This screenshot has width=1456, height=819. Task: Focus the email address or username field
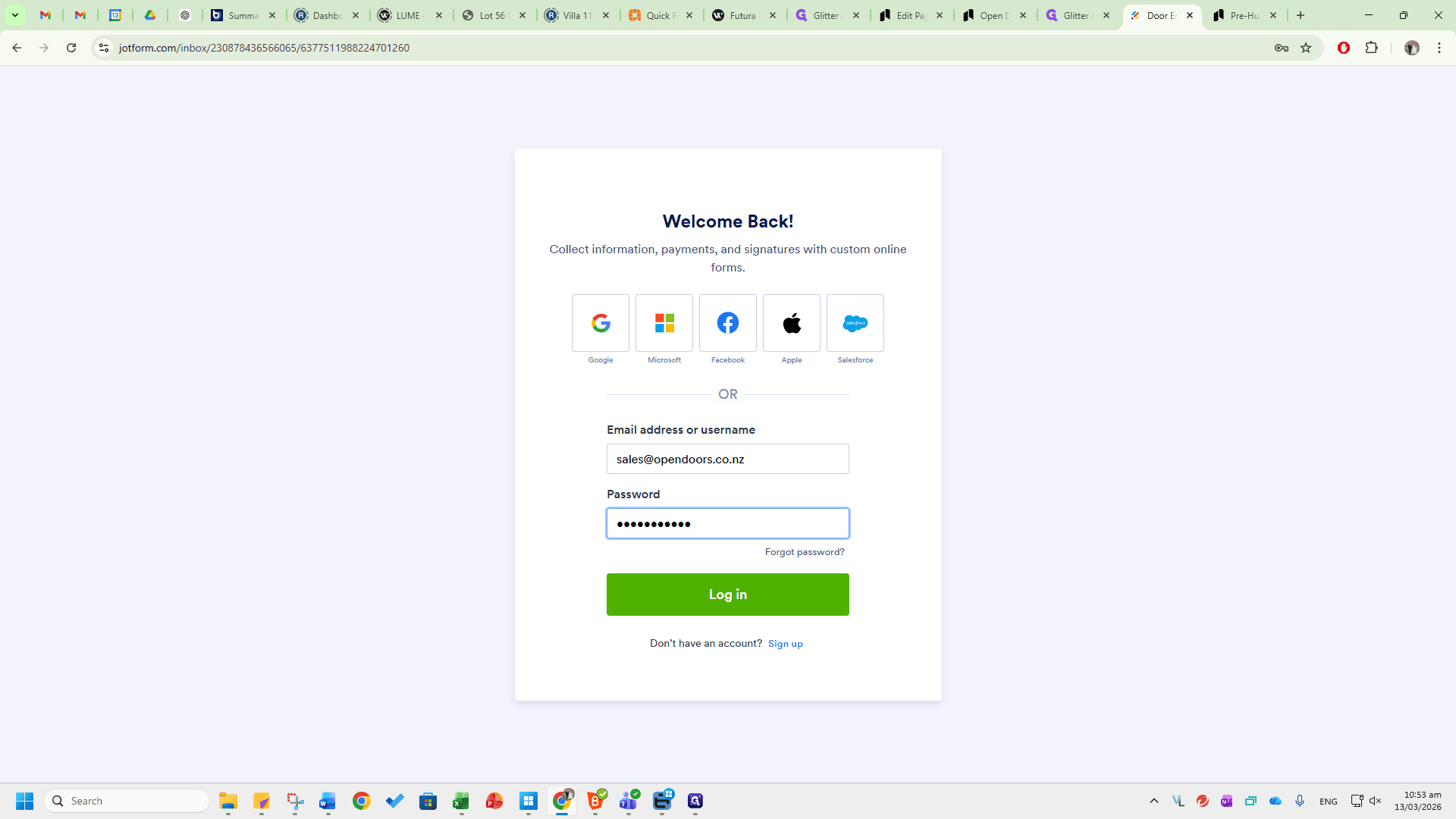click(x=728, y=459)
